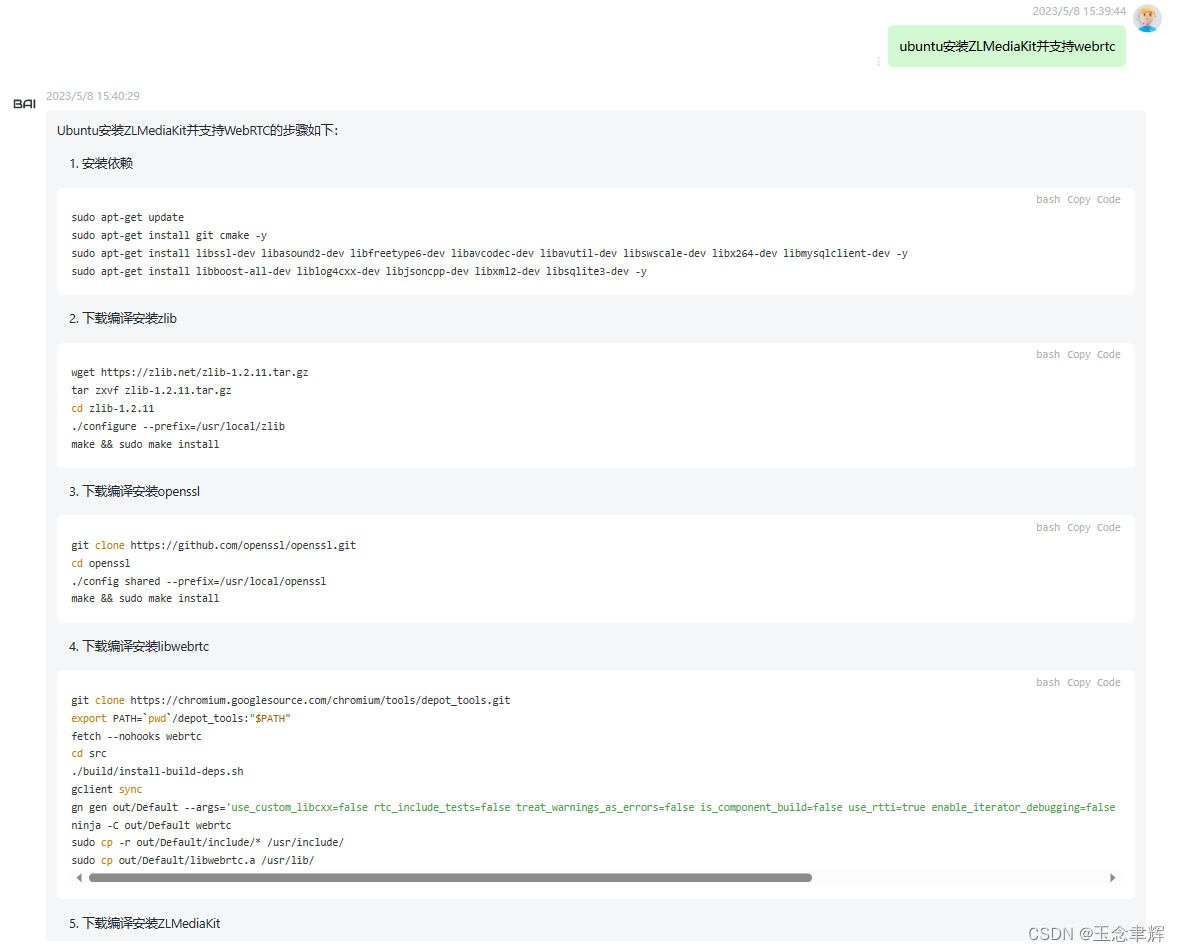Screen dimensions: 1180x952
Task: Click the timestamp 2023/5/8 15:39:44
Action: click(1079, 11)
